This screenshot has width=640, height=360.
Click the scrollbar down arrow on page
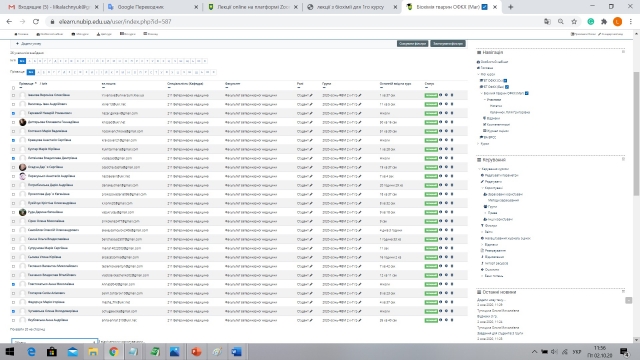pos(636,340)
